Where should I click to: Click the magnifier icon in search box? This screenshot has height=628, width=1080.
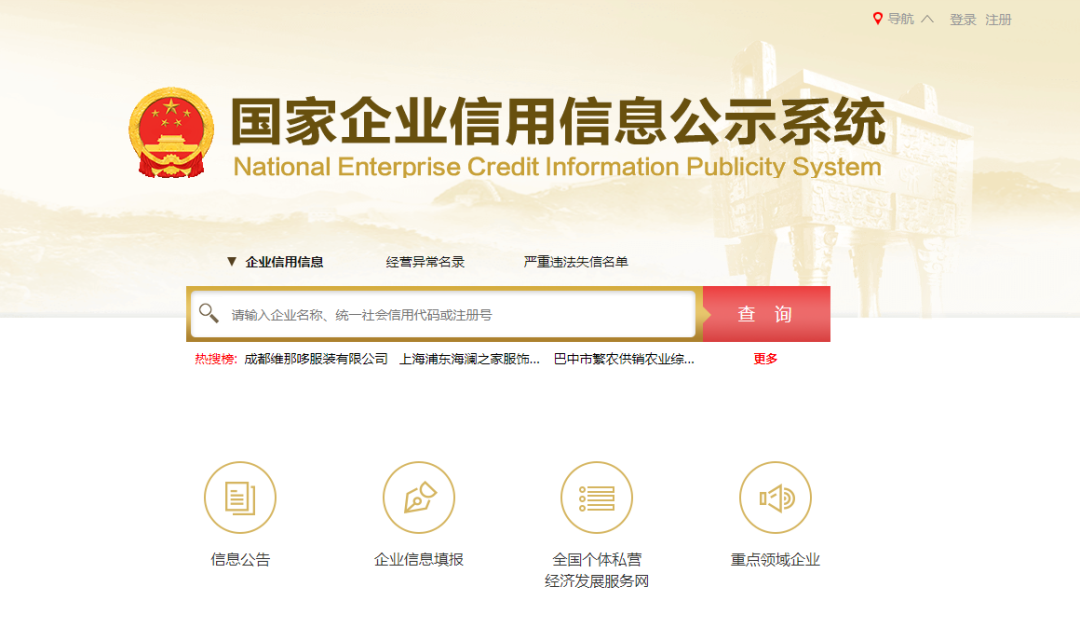tap(208, 313)
